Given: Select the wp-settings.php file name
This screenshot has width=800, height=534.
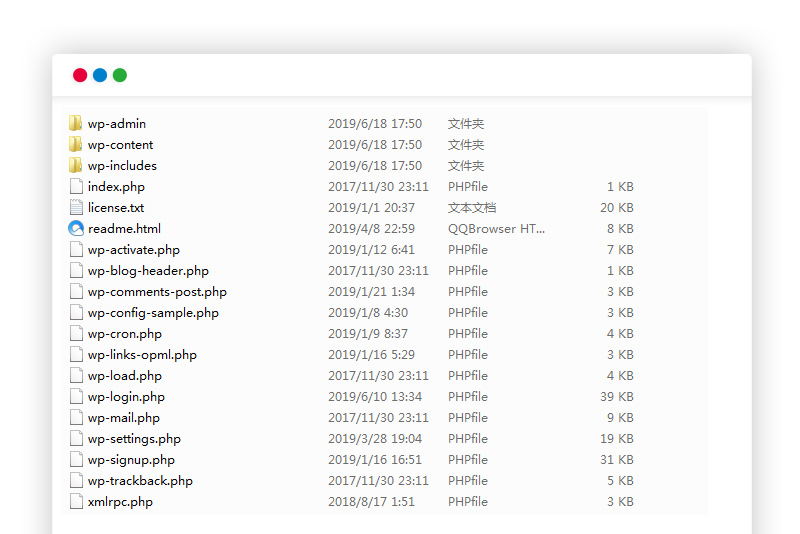Looking at the screenshot, I should tap(134, 439).
